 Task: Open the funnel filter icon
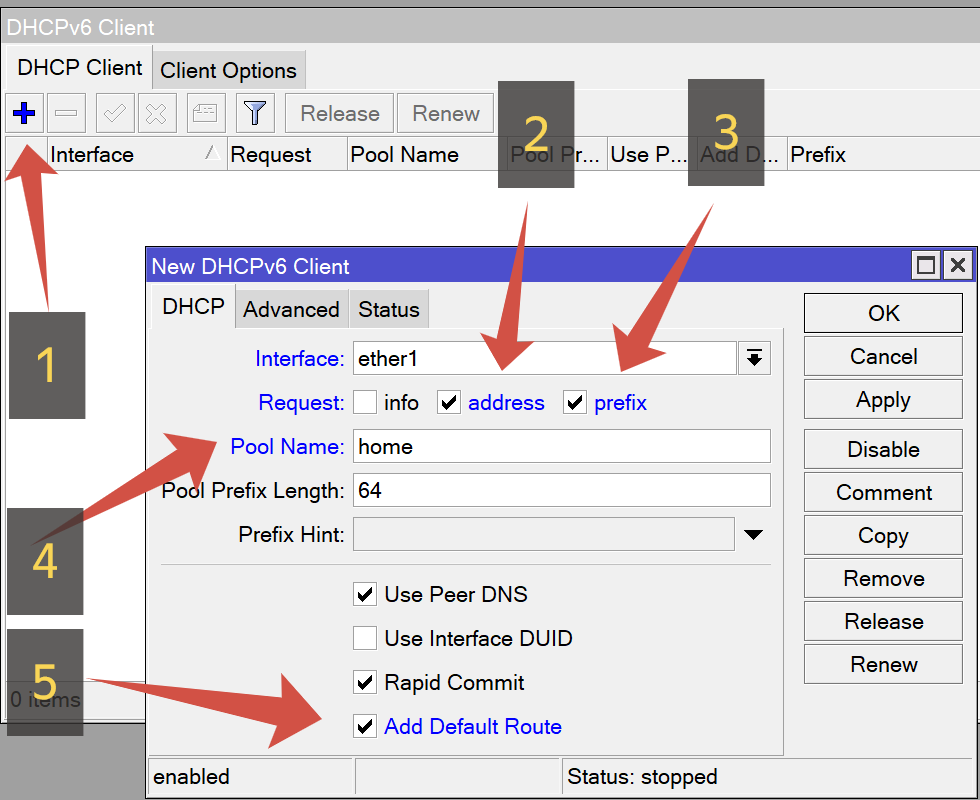255,113
